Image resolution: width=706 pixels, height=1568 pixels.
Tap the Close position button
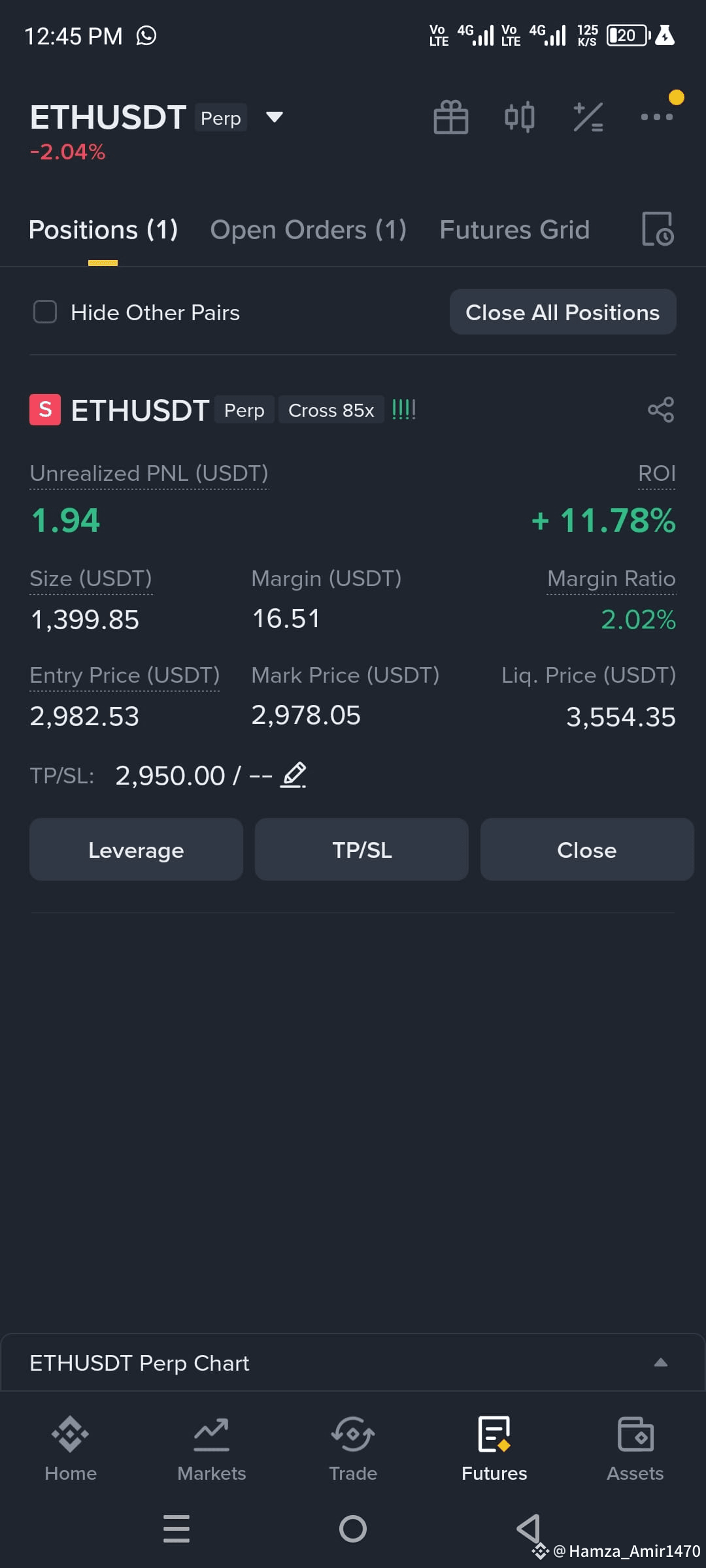[x=587, y=850]
